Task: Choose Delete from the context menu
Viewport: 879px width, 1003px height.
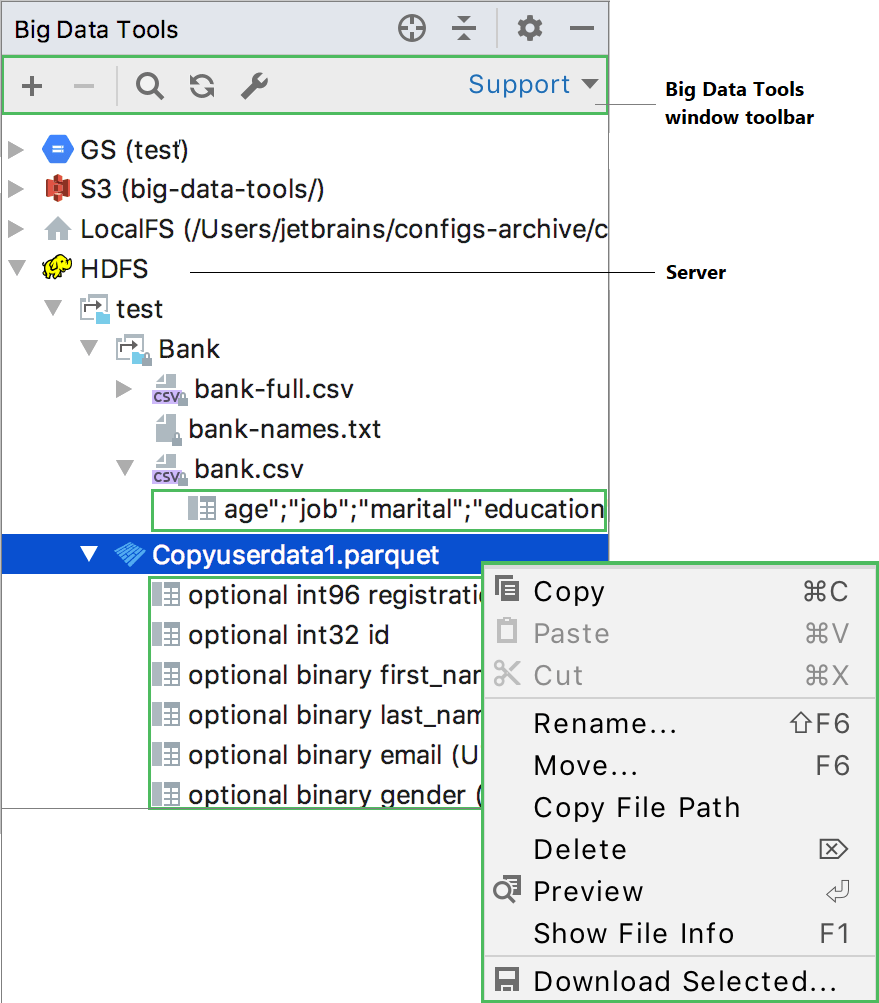Action: (x=680, y=849)
